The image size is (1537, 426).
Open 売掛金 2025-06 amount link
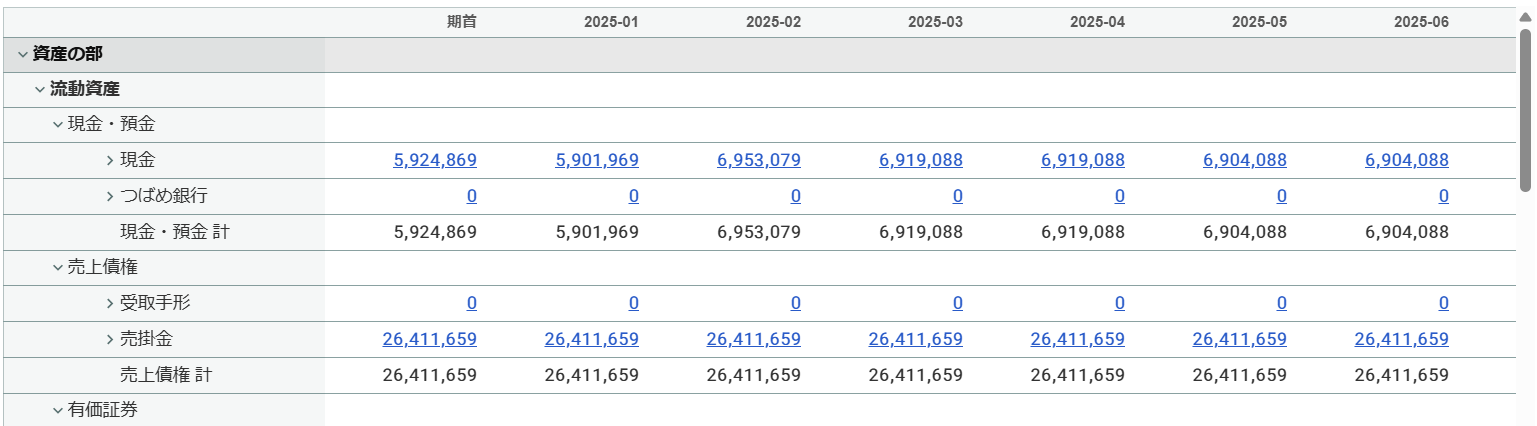[1402, 339]
